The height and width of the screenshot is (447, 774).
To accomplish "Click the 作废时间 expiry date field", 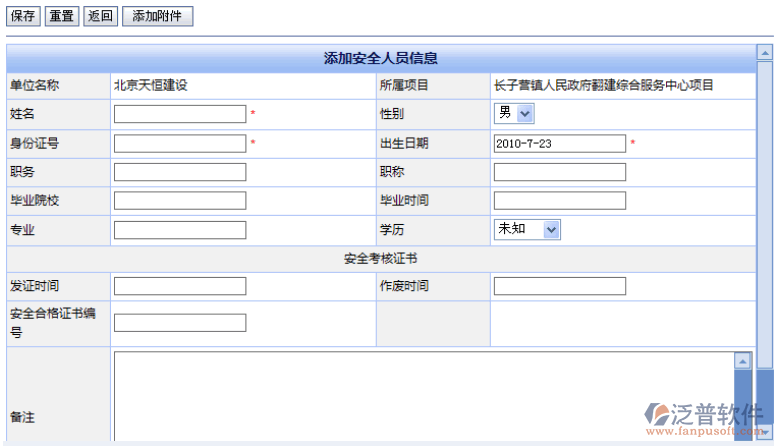I will click(x=559, y=286).
